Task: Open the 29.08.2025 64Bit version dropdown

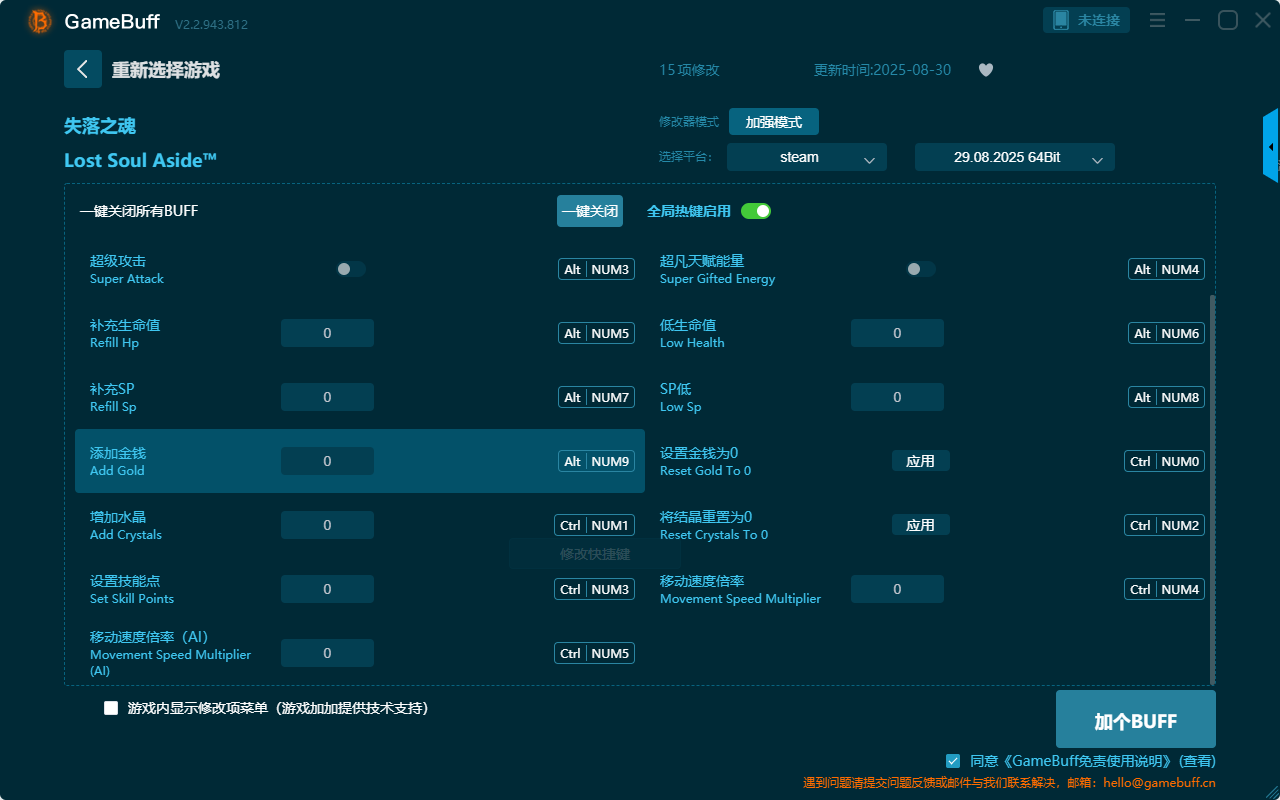Action: (x=1015, y=157)
